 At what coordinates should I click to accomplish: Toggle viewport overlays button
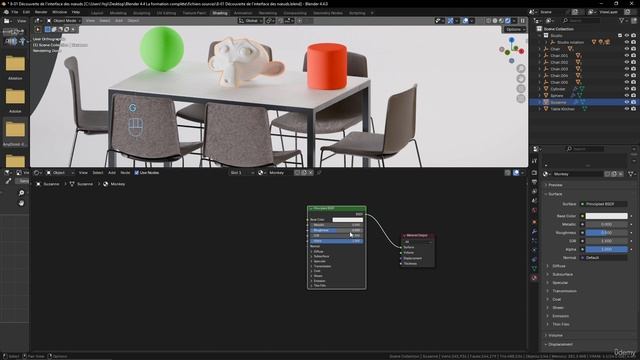(x=465, y=21)
